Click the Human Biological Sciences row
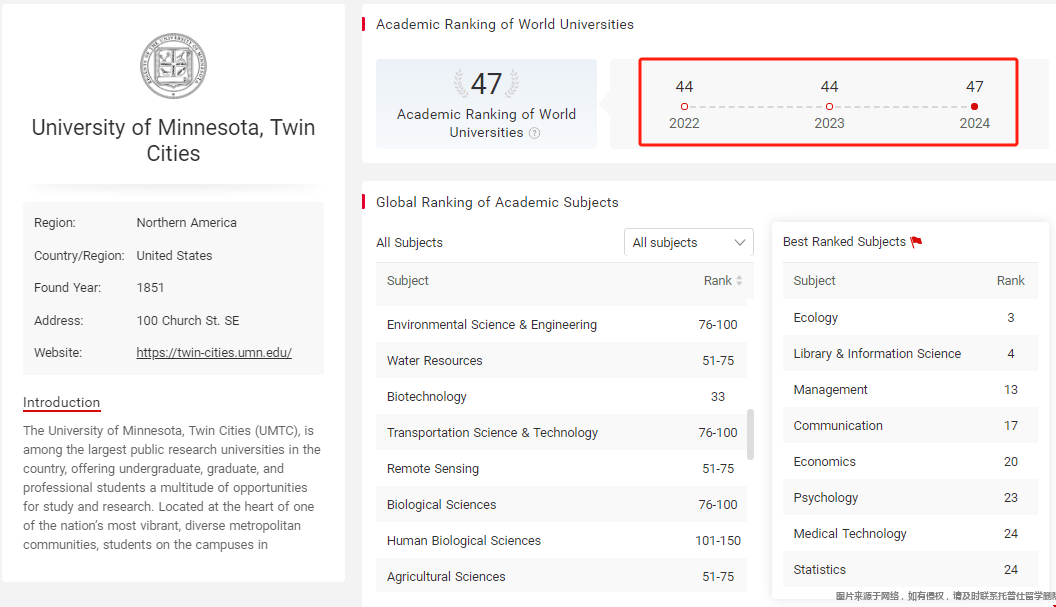The height and width of the screenshot is (607, 1056). pos(561,541)
